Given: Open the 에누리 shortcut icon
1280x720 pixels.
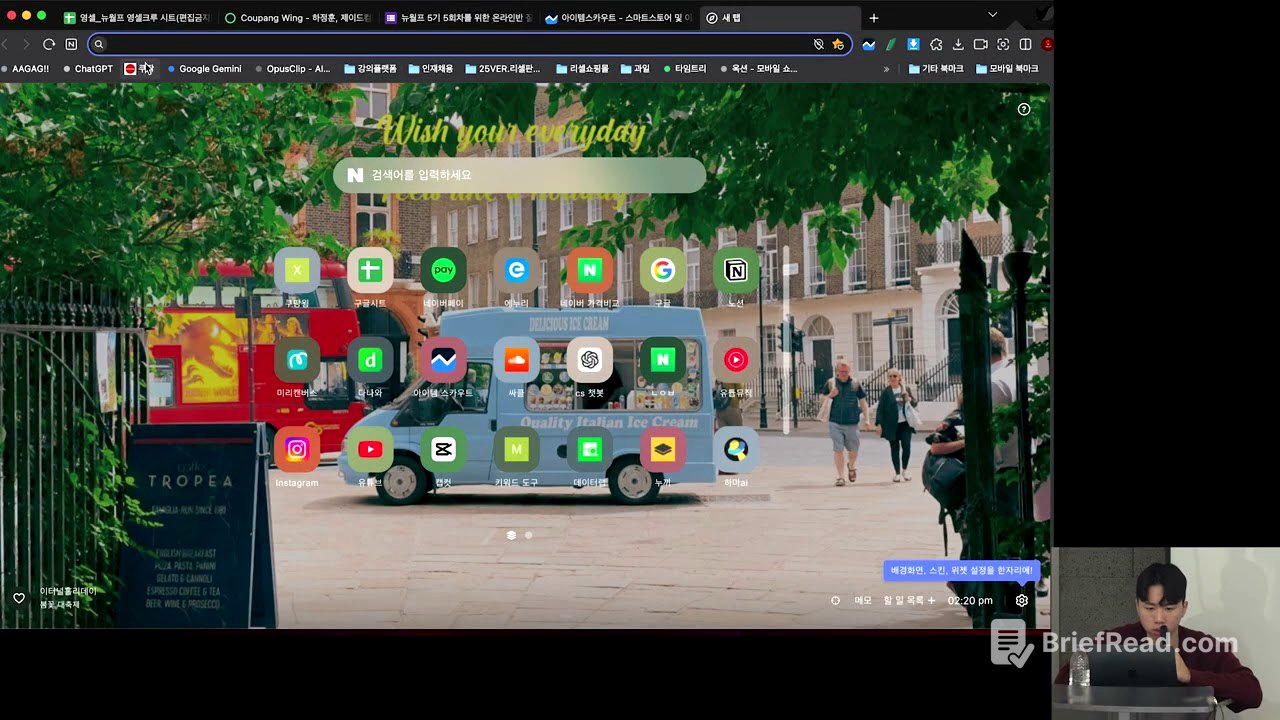Looking at the screenshot, I should coord(516,270).
